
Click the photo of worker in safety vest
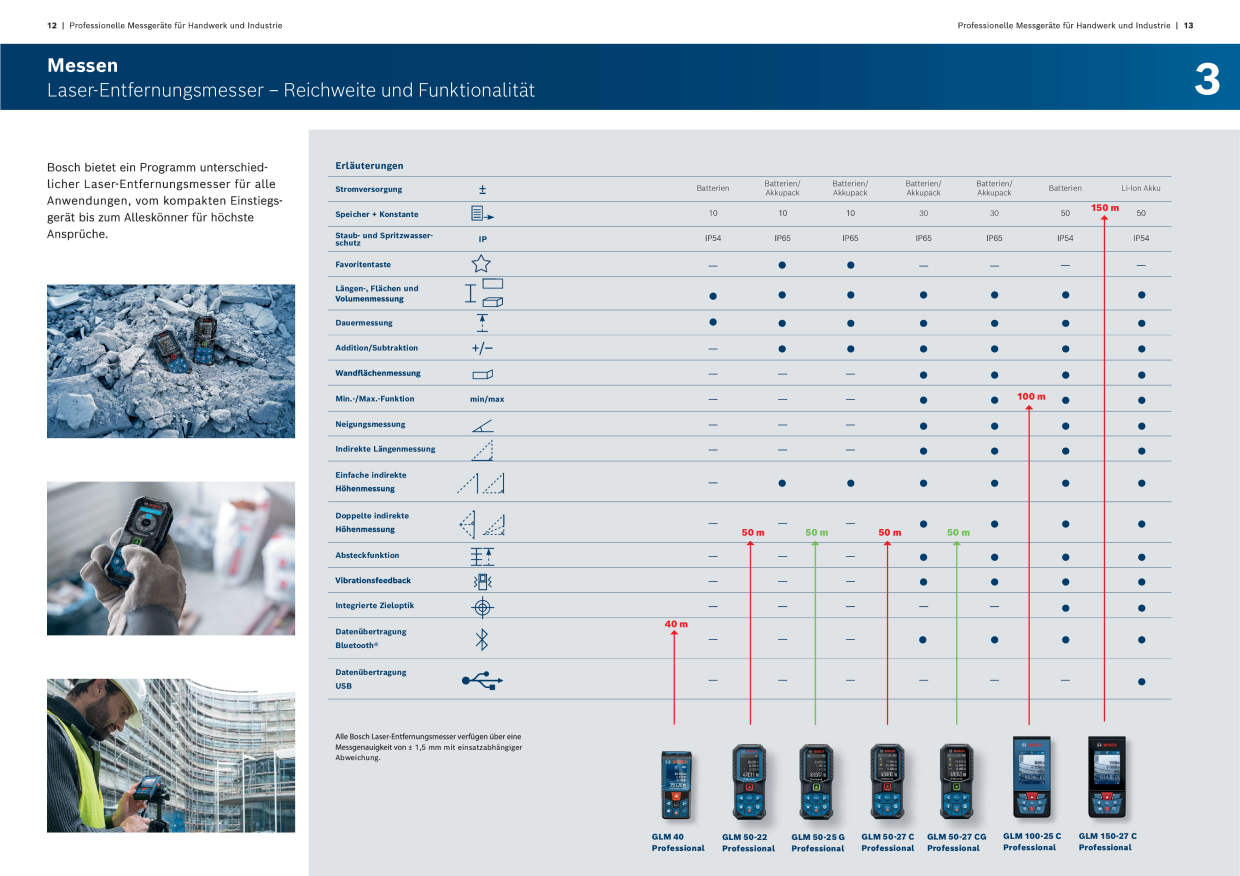[171, 756]
